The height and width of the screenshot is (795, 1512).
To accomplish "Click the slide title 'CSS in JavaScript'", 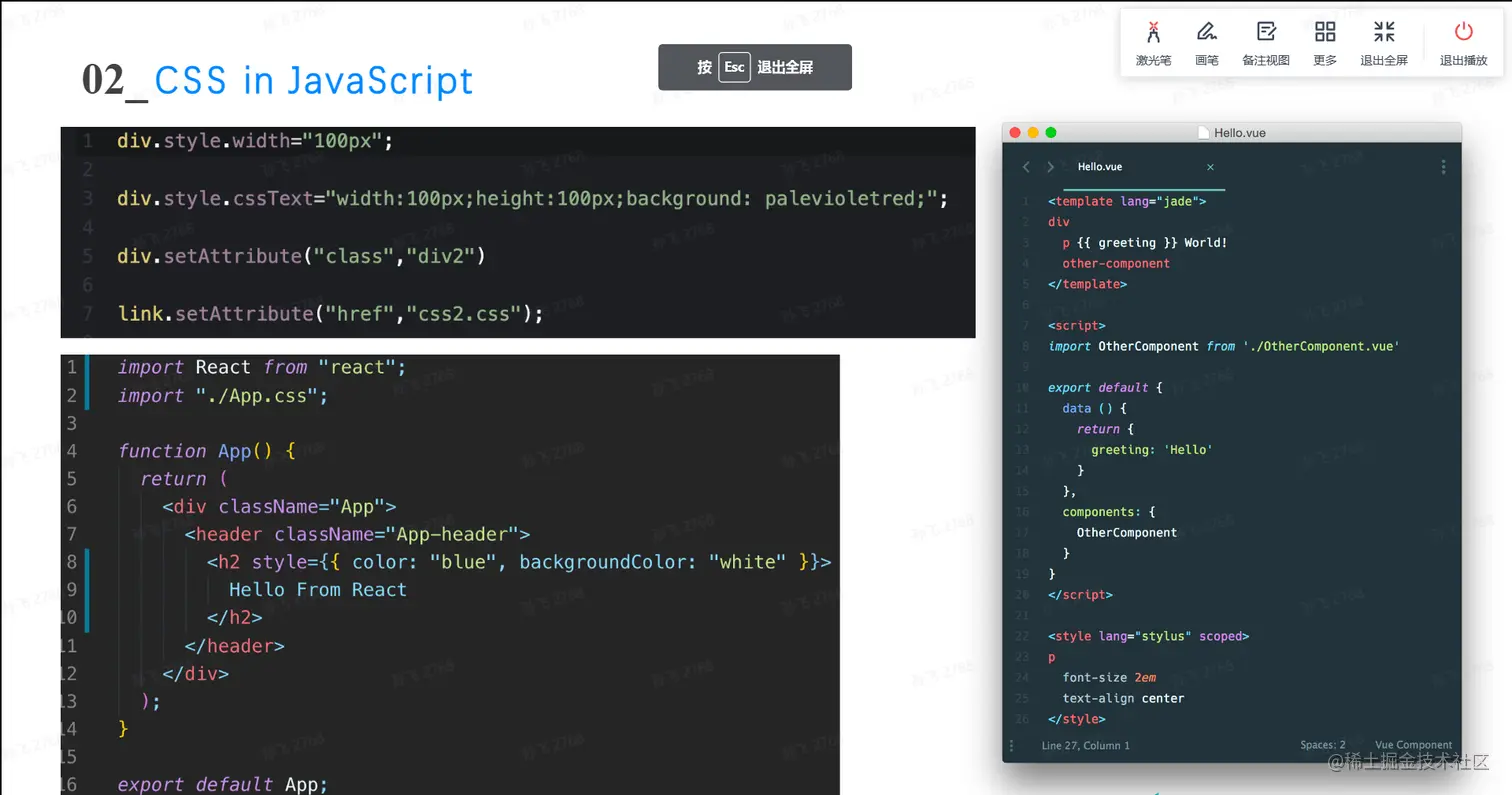I will 314,80.
